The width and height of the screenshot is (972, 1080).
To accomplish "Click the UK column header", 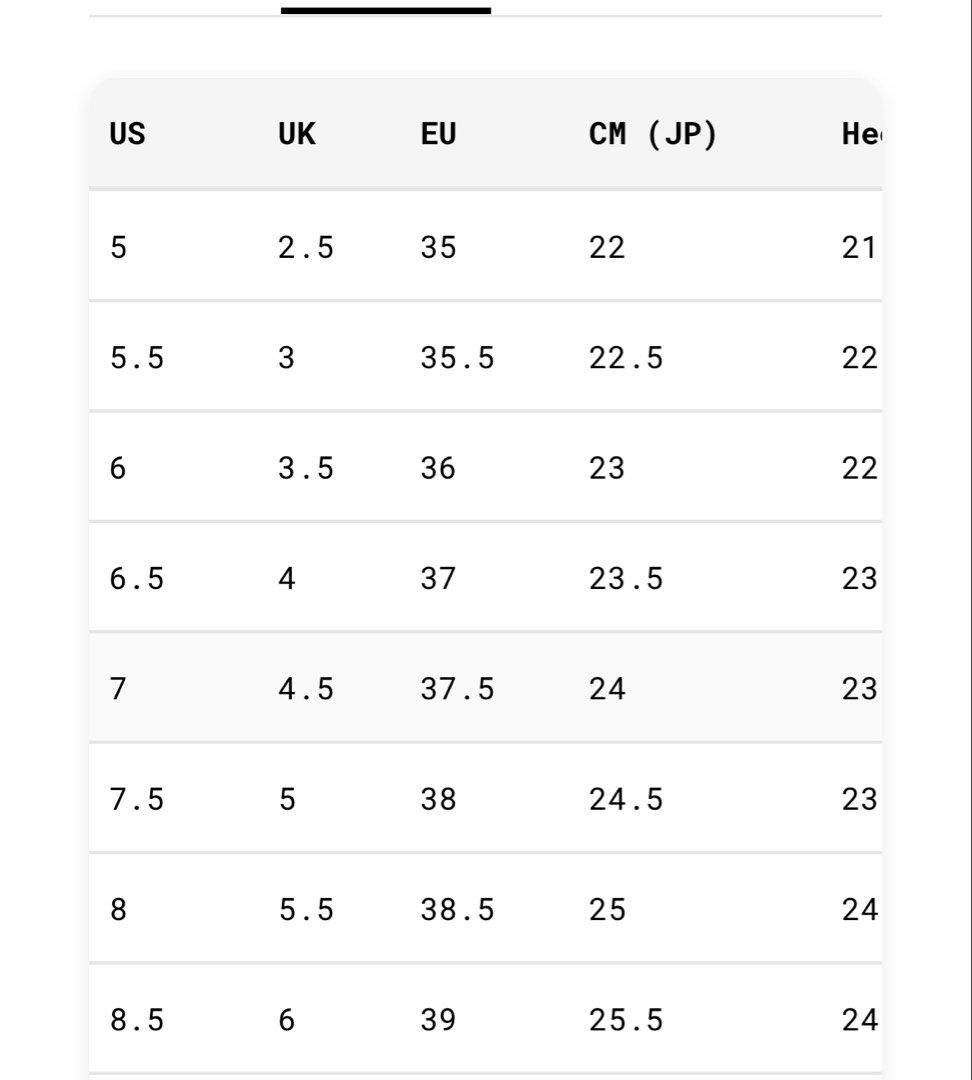I will [x=297, y=134].
